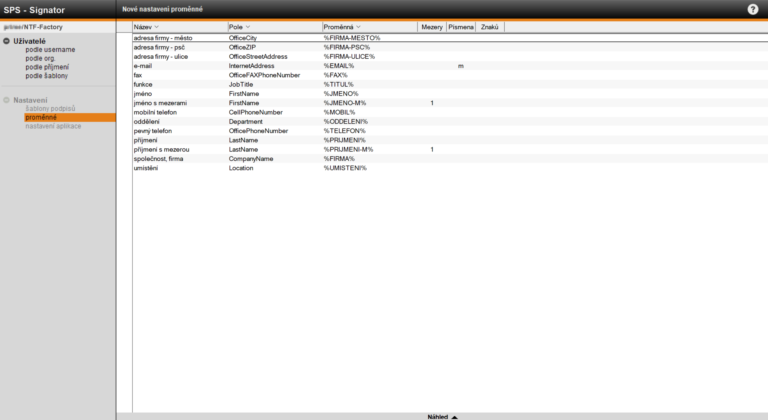
Task: Expand the Náhled preview panel arrow
Action: point(454,415)
